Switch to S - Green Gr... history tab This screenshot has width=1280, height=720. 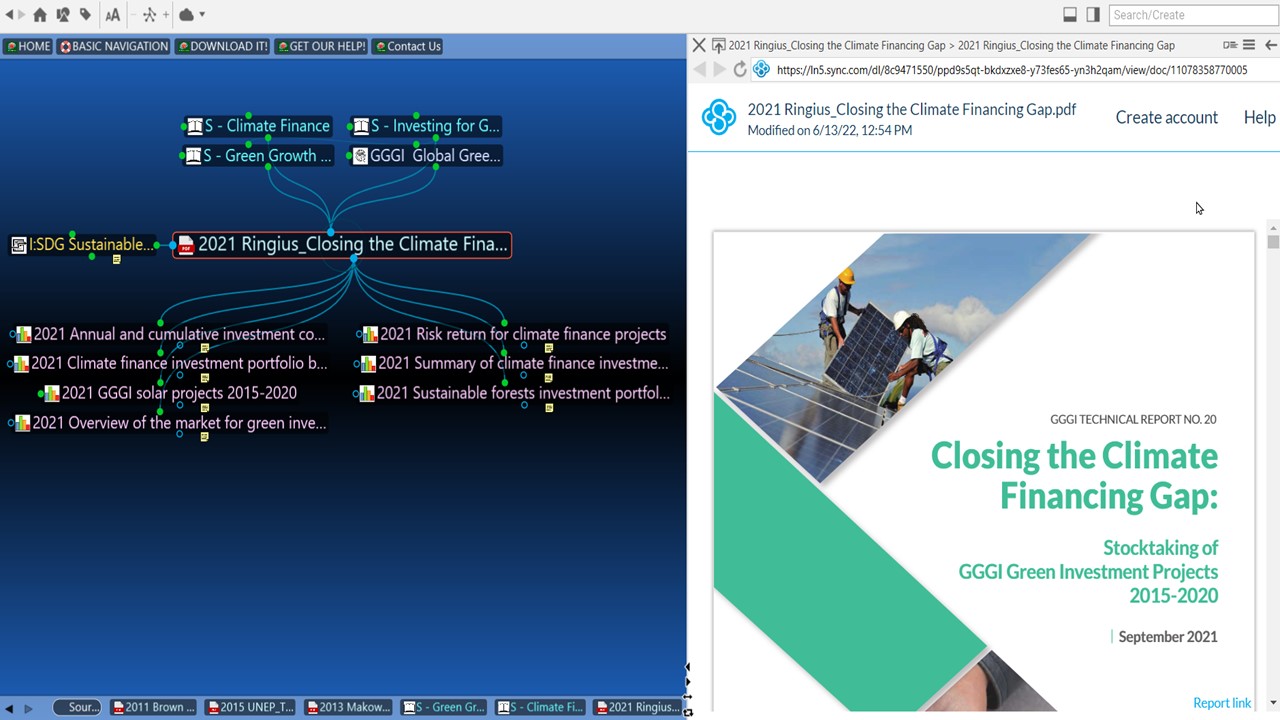tap(443, 707)
